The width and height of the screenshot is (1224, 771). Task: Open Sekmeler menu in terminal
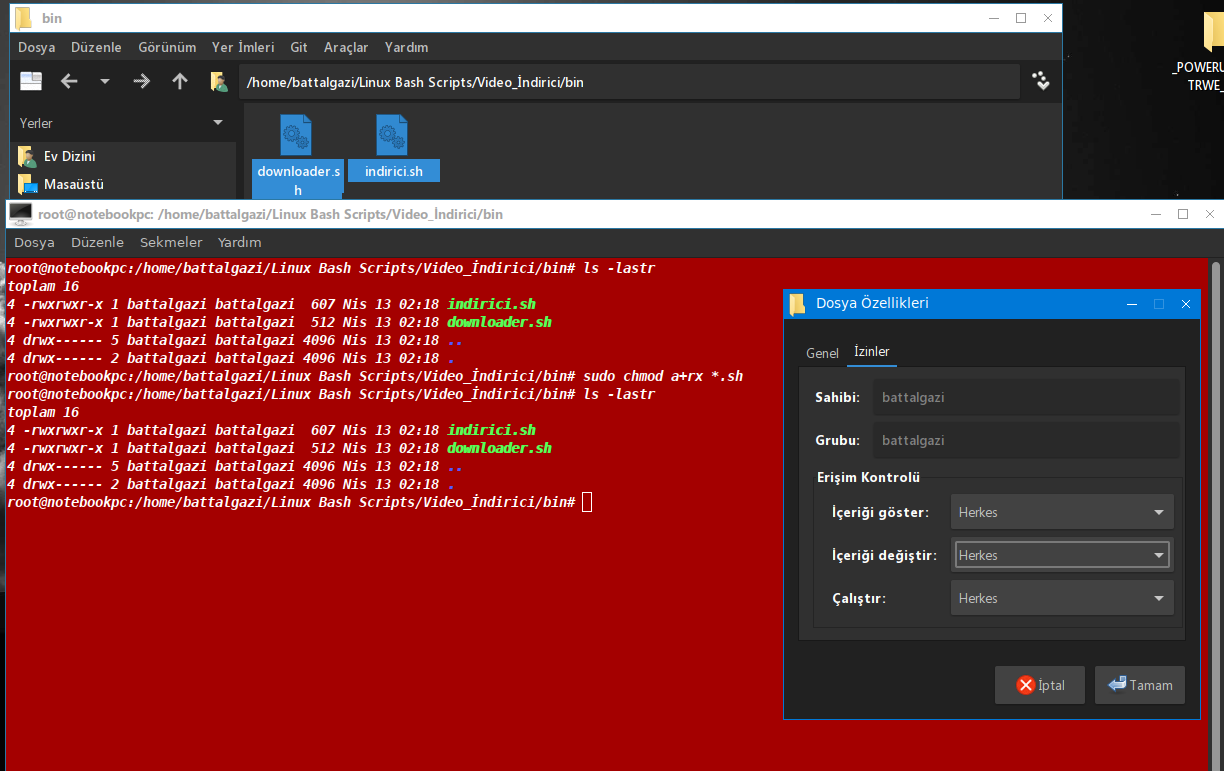click(x=171, y=242)
